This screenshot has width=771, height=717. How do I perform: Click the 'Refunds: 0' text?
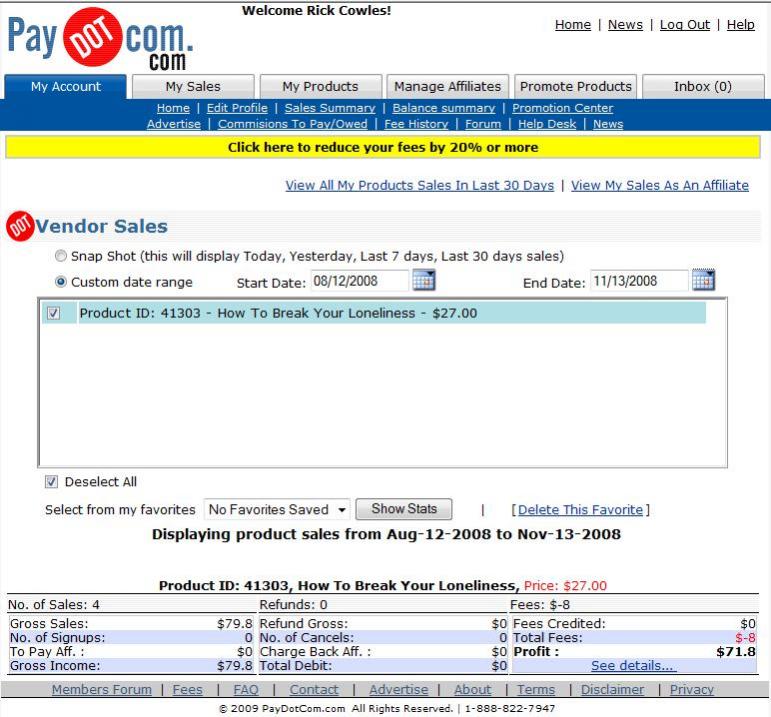(293, 605)
